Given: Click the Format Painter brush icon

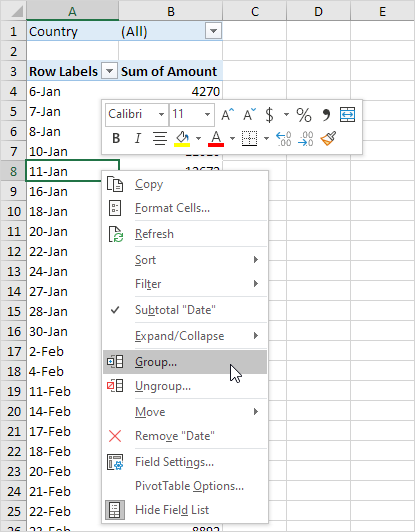Looking at the screenshot, I should pos(328,138).
